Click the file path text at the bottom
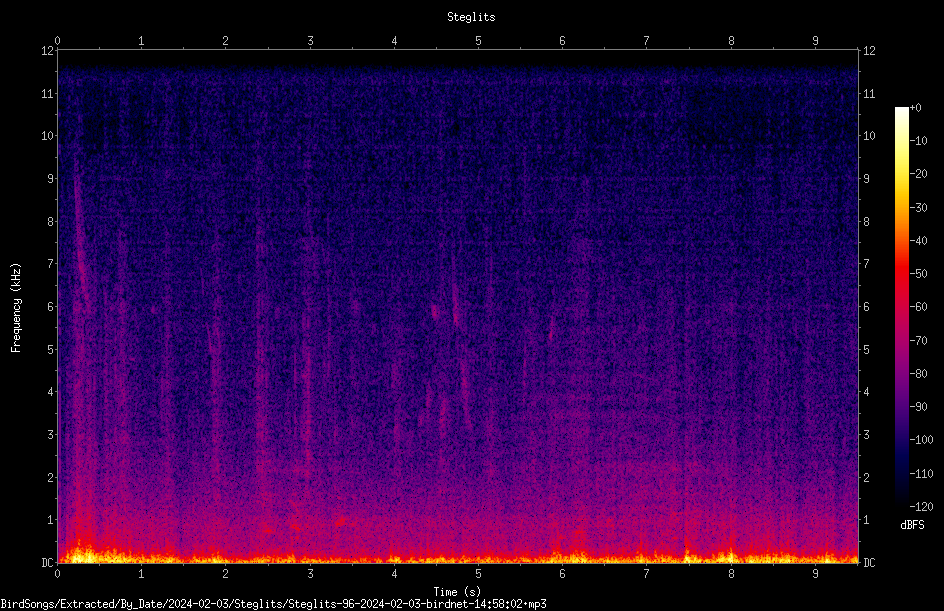This screenshot has width=944, height=611. pyautogui.click(x=273, y=603)
